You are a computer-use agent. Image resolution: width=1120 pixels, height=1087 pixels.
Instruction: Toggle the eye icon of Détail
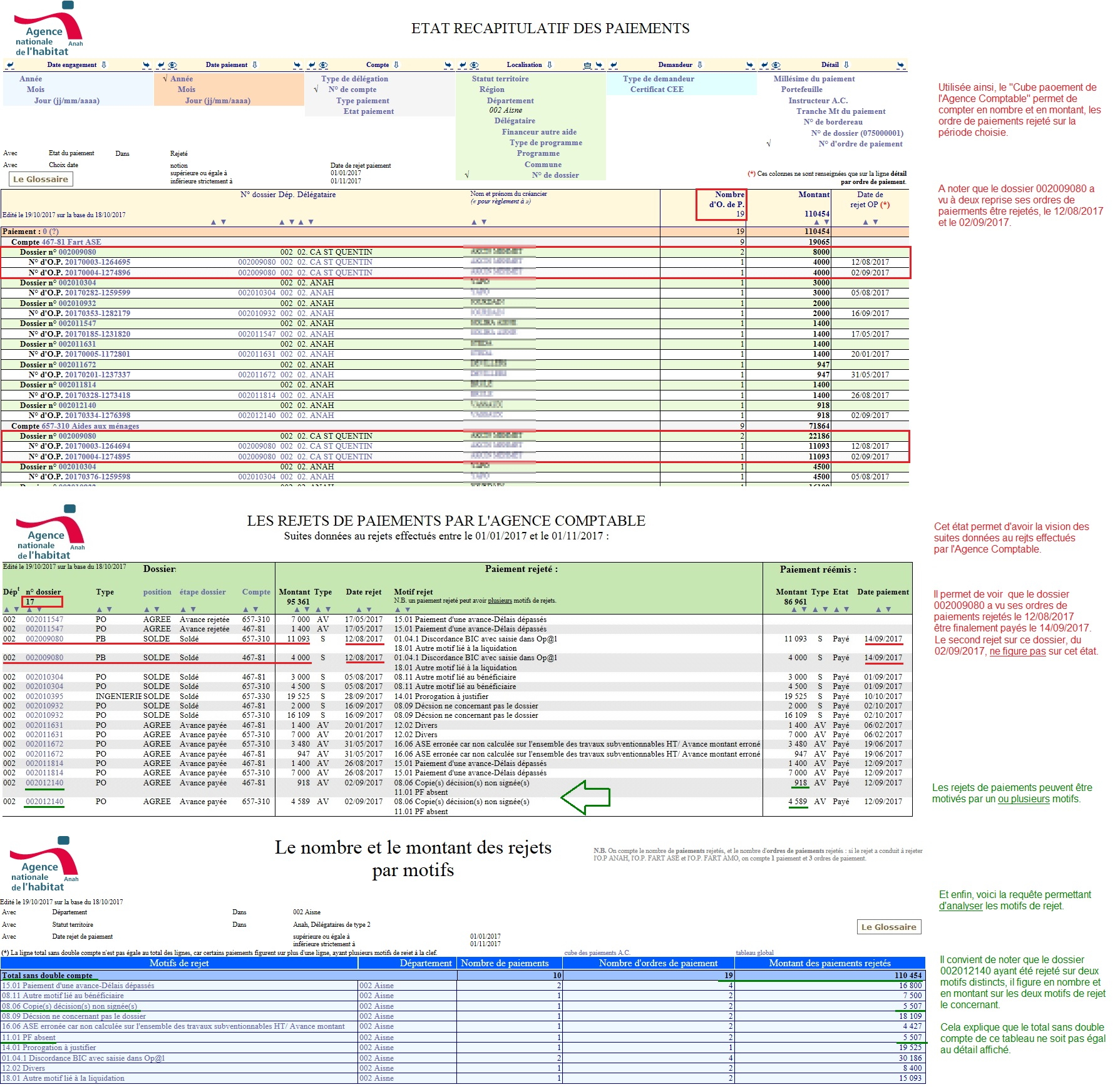click(x=776, y=65)
